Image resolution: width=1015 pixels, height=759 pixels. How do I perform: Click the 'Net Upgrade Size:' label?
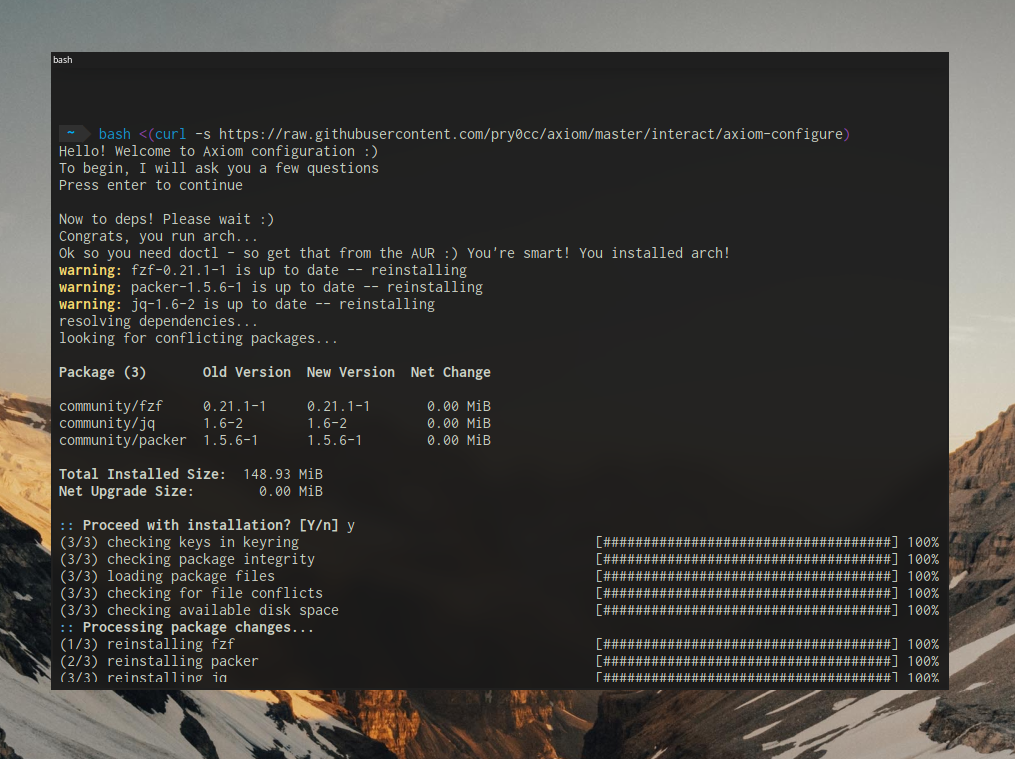[x=126, y=491]
